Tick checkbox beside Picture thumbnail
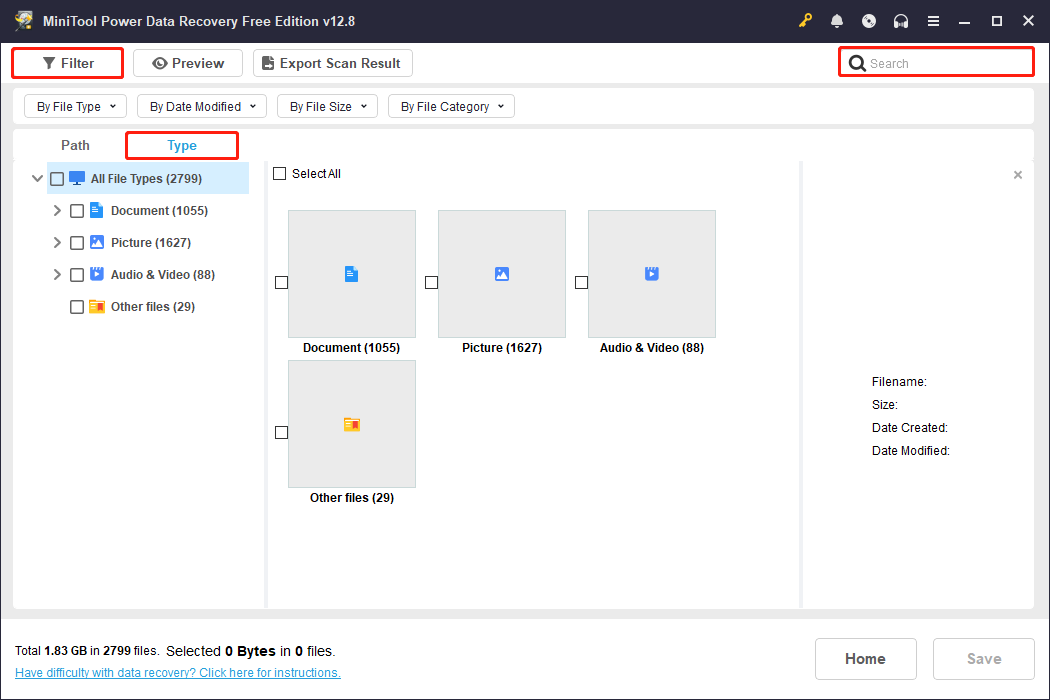 point(431,283)
